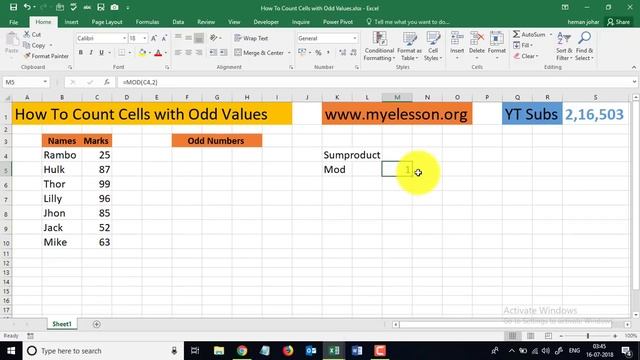Click AutoSum sigma button
The width and height of the screenshot is (640, 360).
point(529,34)
